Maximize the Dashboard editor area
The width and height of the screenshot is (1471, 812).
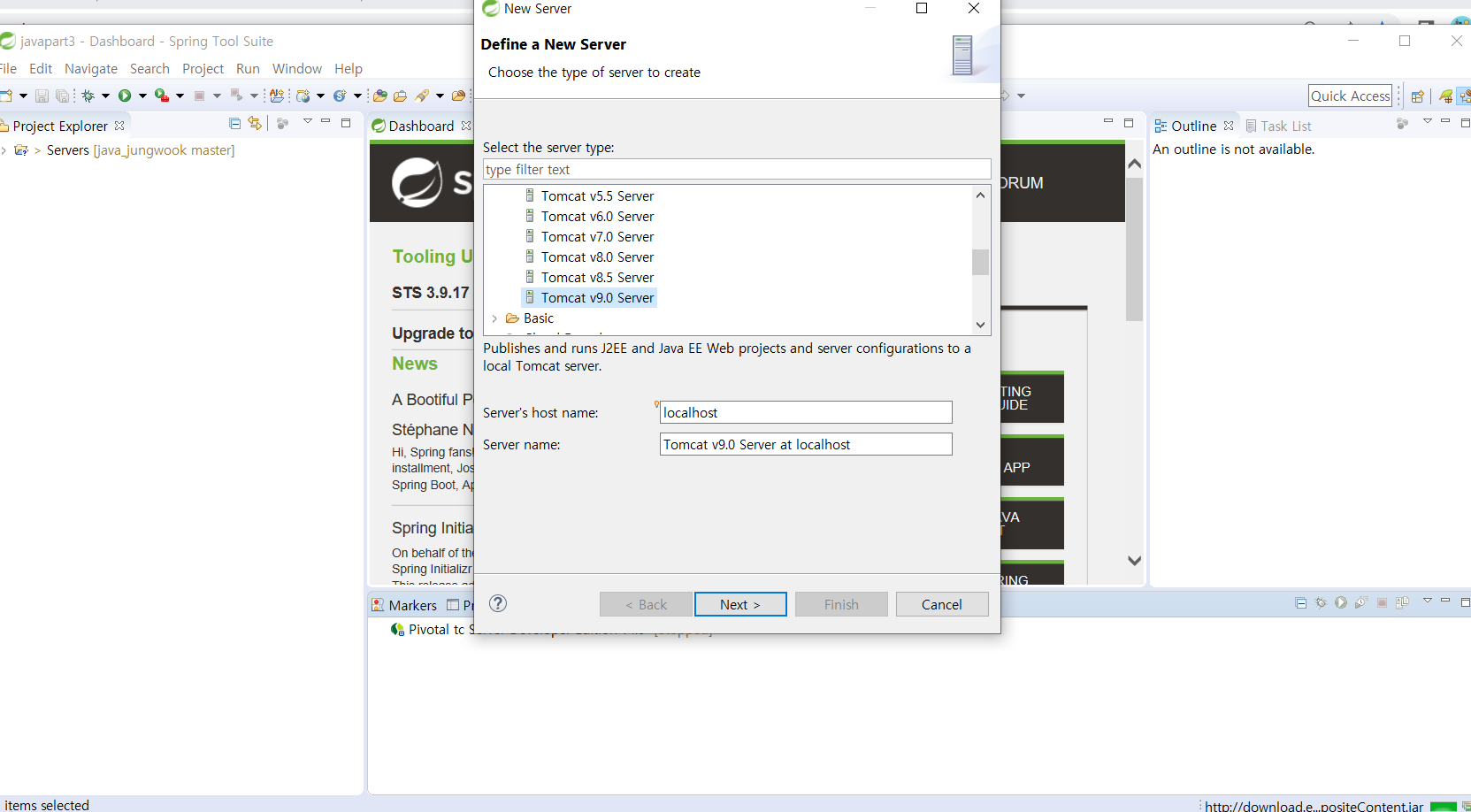(1129, 123)
